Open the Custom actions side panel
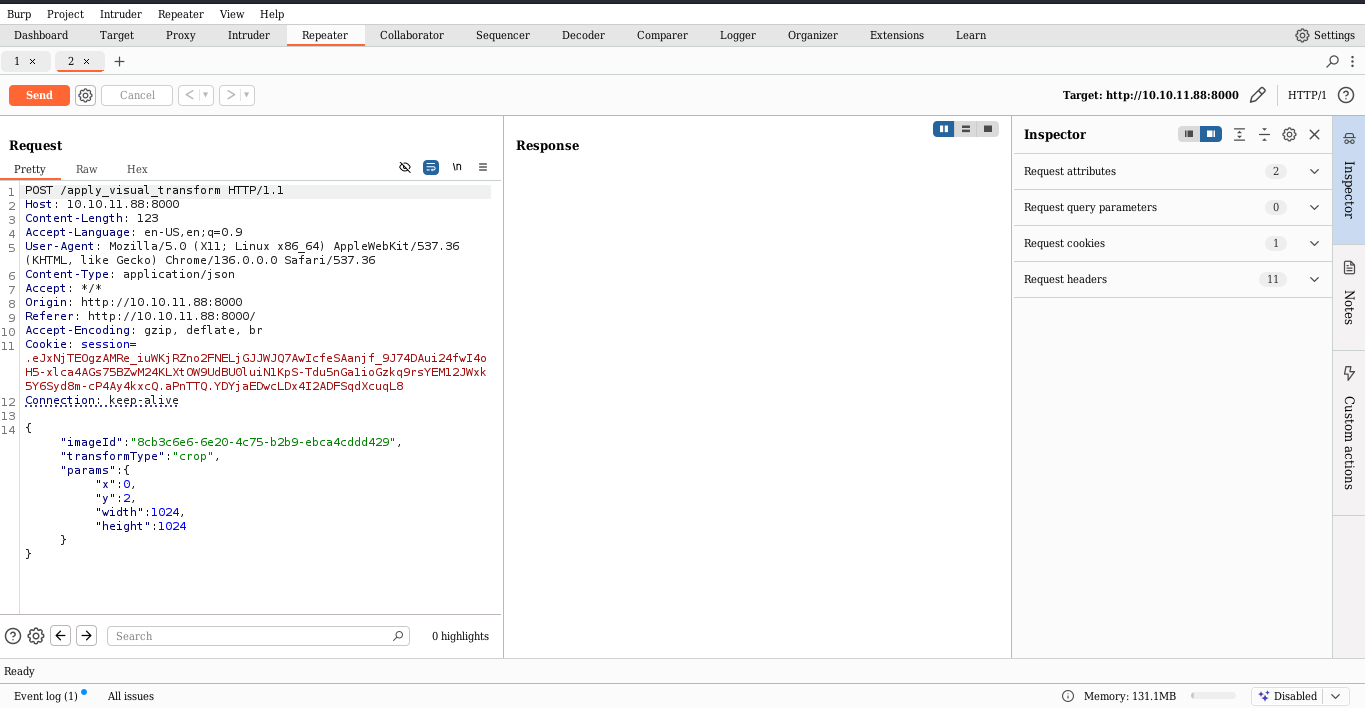The width and height of the screenshot is (1365, 708). click(1349, 428)
